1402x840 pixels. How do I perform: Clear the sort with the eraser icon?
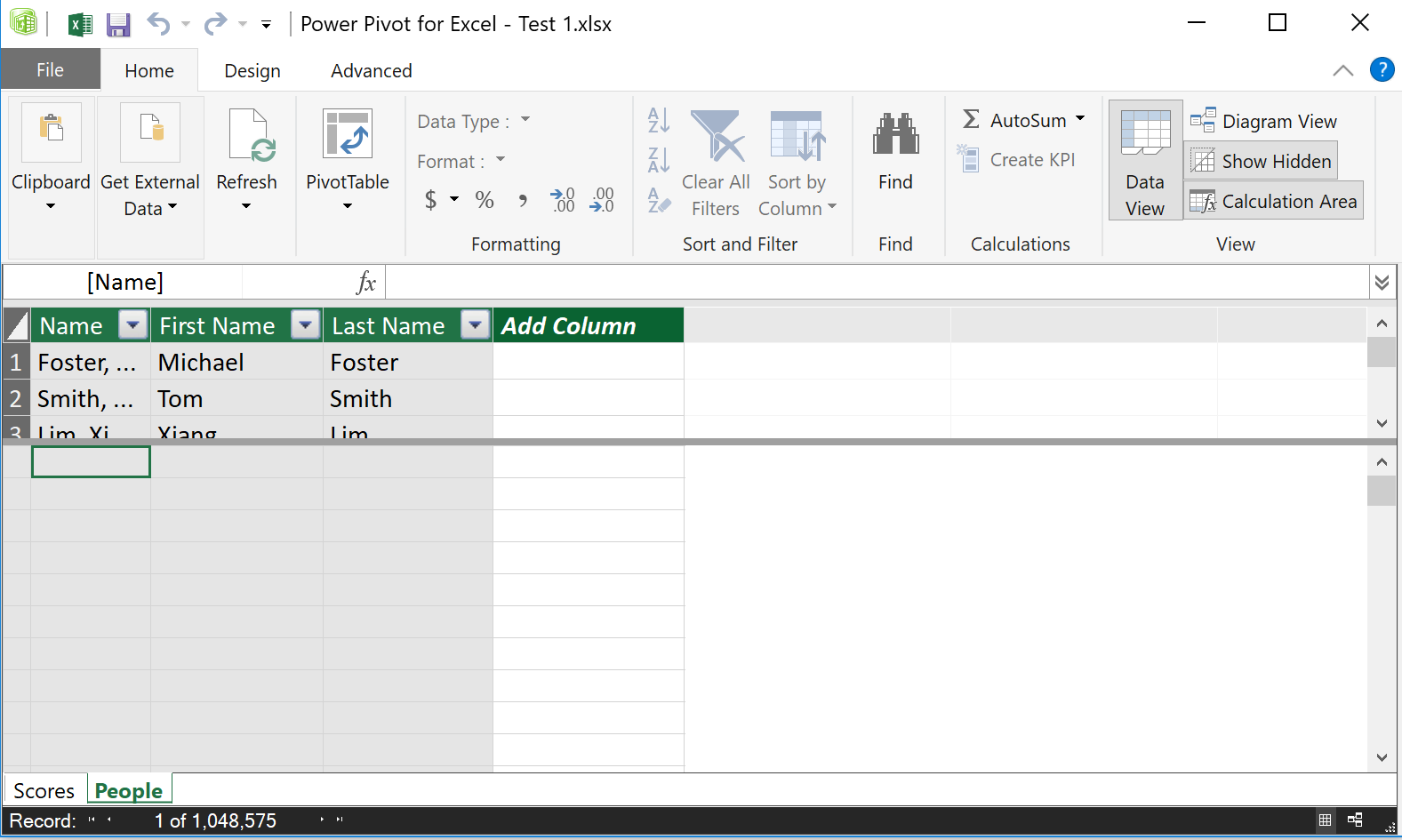659,200
